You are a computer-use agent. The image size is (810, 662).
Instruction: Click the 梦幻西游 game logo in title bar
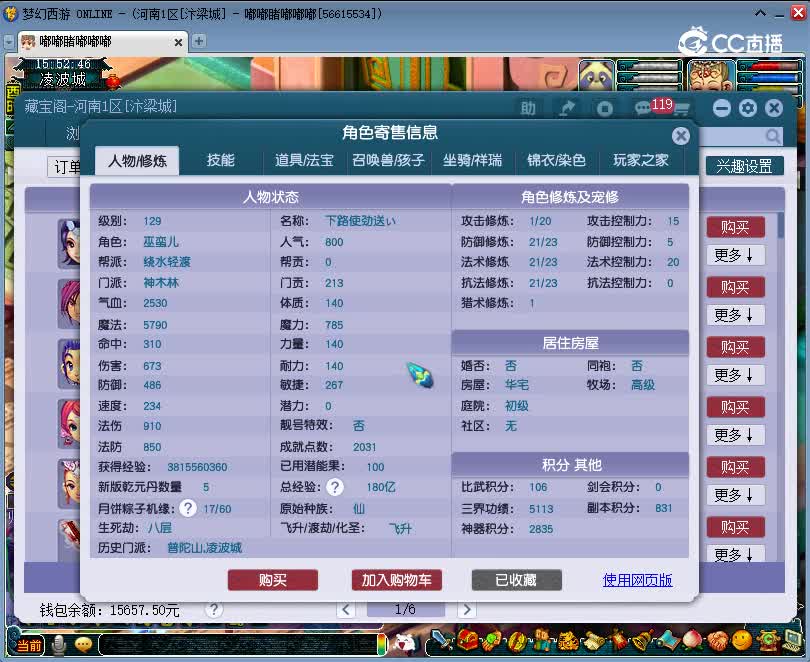10,13
